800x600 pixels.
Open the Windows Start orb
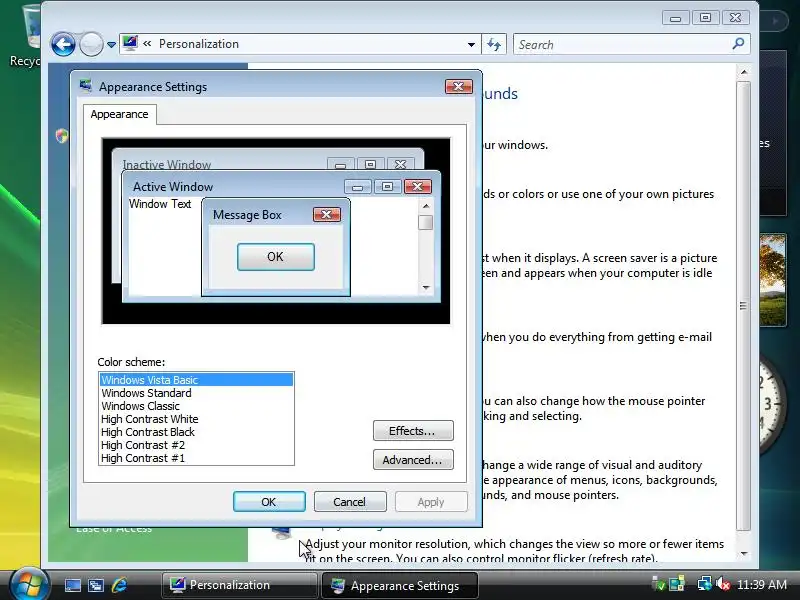coord(29,584)
